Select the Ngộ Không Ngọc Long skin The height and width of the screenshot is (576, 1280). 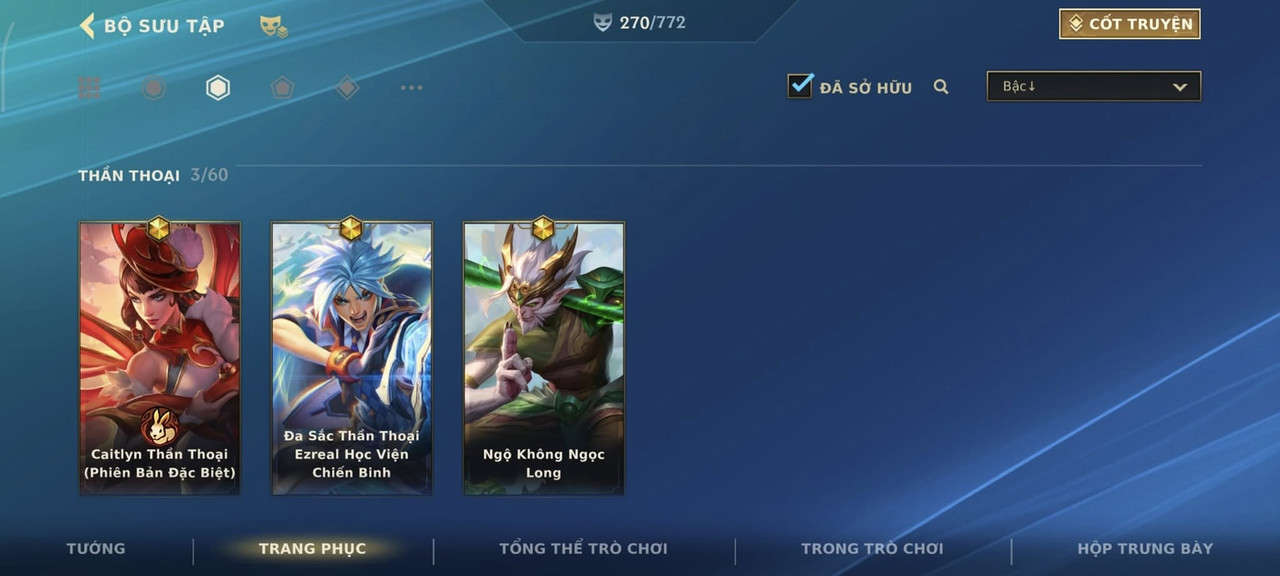[544, 358]
